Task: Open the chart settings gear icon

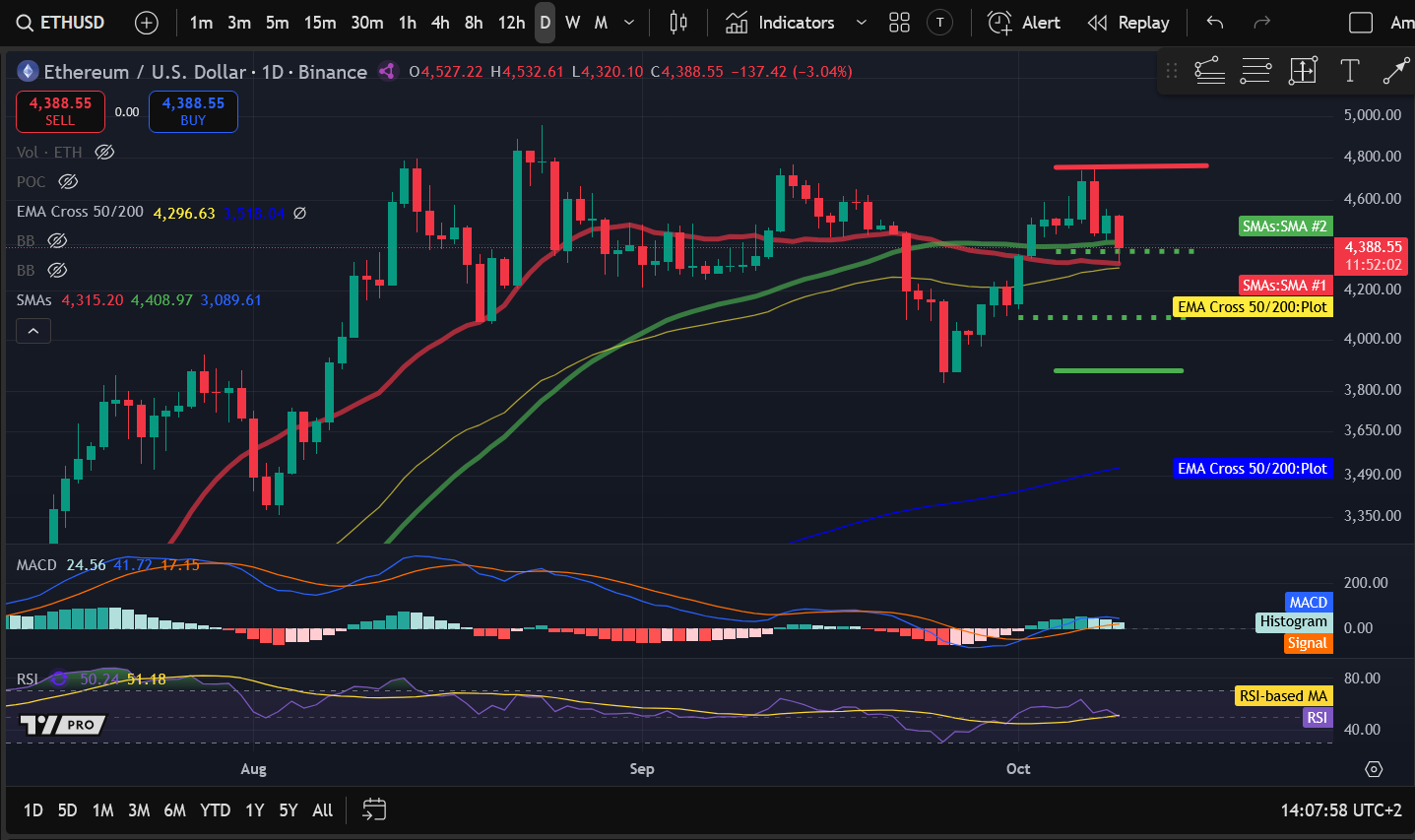Action: pos(1374,769)
